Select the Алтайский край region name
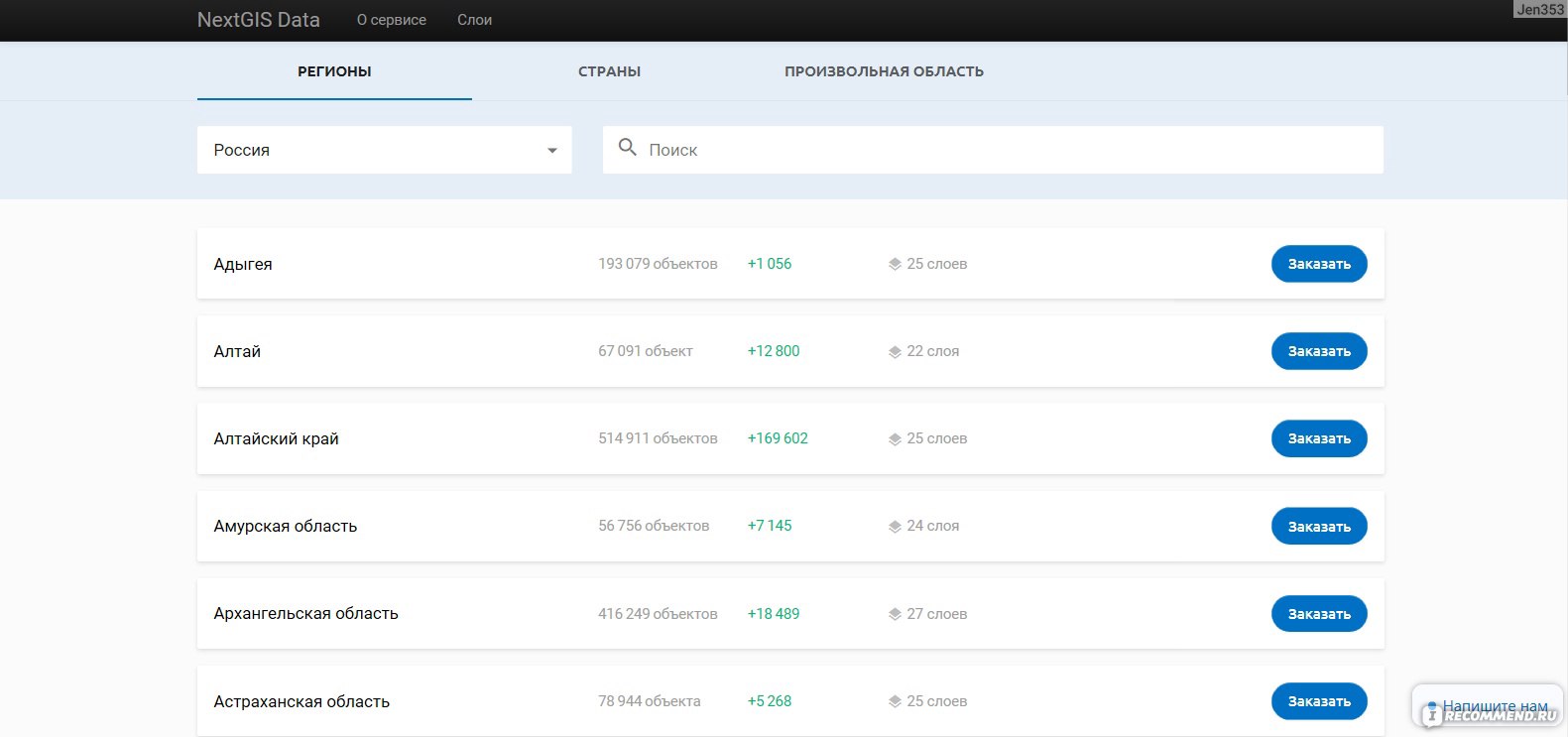Screen dimensions: 1568x737 (276, 438)
